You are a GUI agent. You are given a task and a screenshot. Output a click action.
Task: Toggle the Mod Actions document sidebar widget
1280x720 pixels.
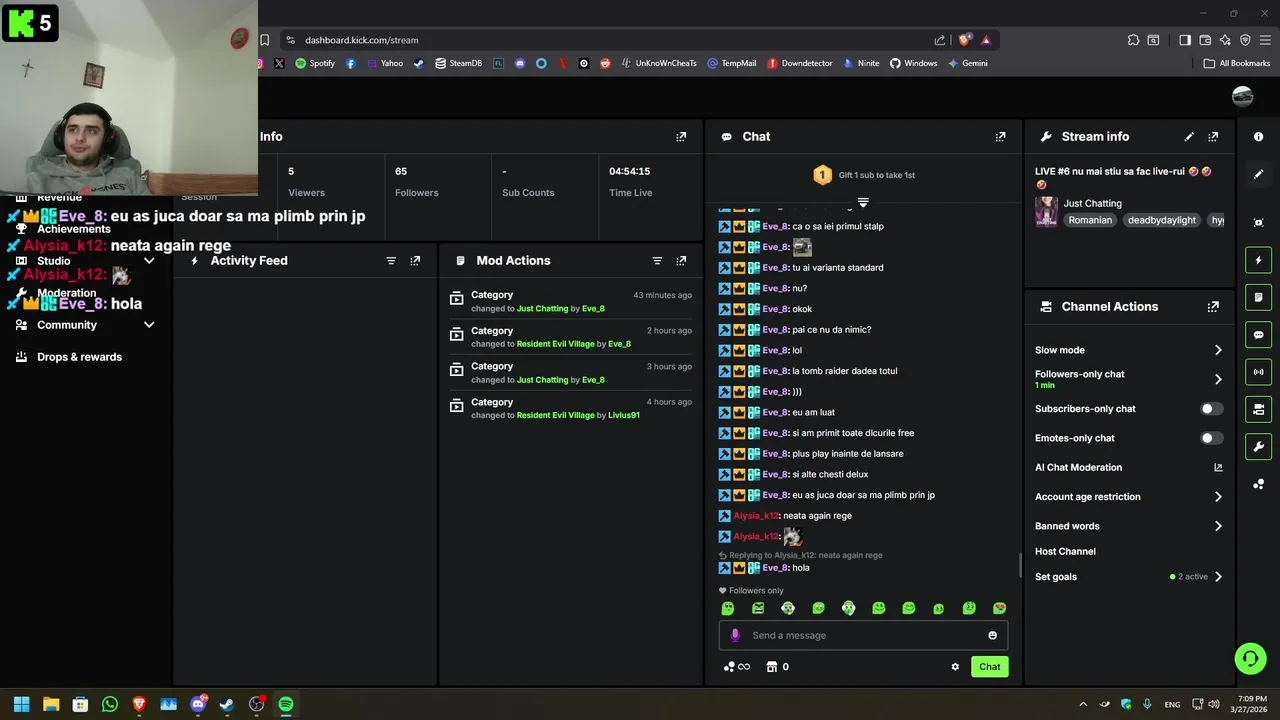click(1258, 298)
